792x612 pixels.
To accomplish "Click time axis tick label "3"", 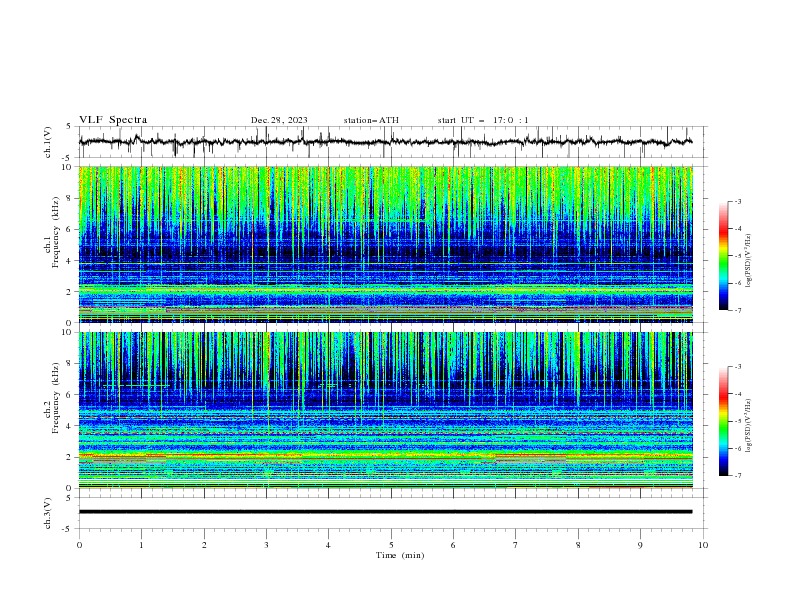I will tap(266, 545).
